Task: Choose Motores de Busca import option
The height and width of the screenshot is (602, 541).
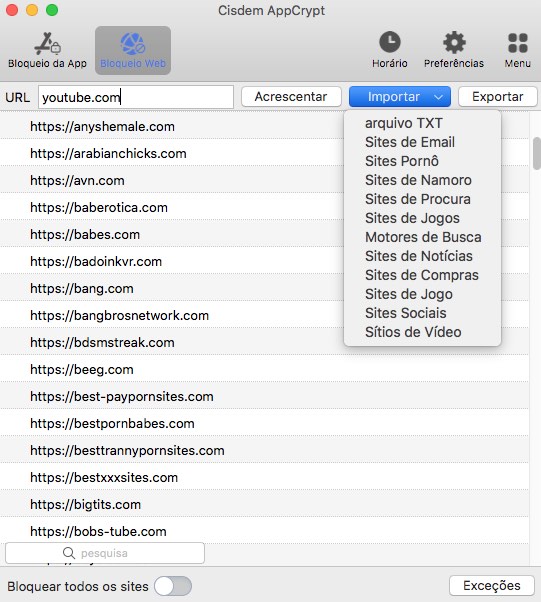Action: pos(423,237)
